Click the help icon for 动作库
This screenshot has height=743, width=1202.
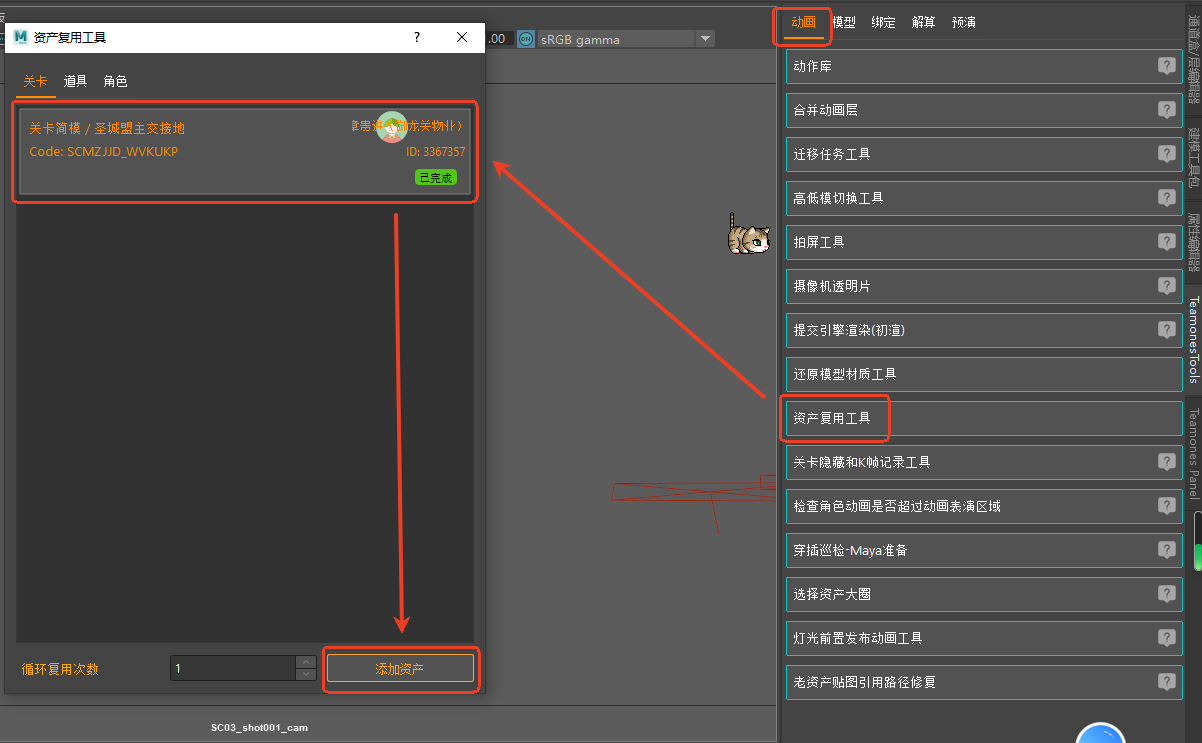(1166, 66)
